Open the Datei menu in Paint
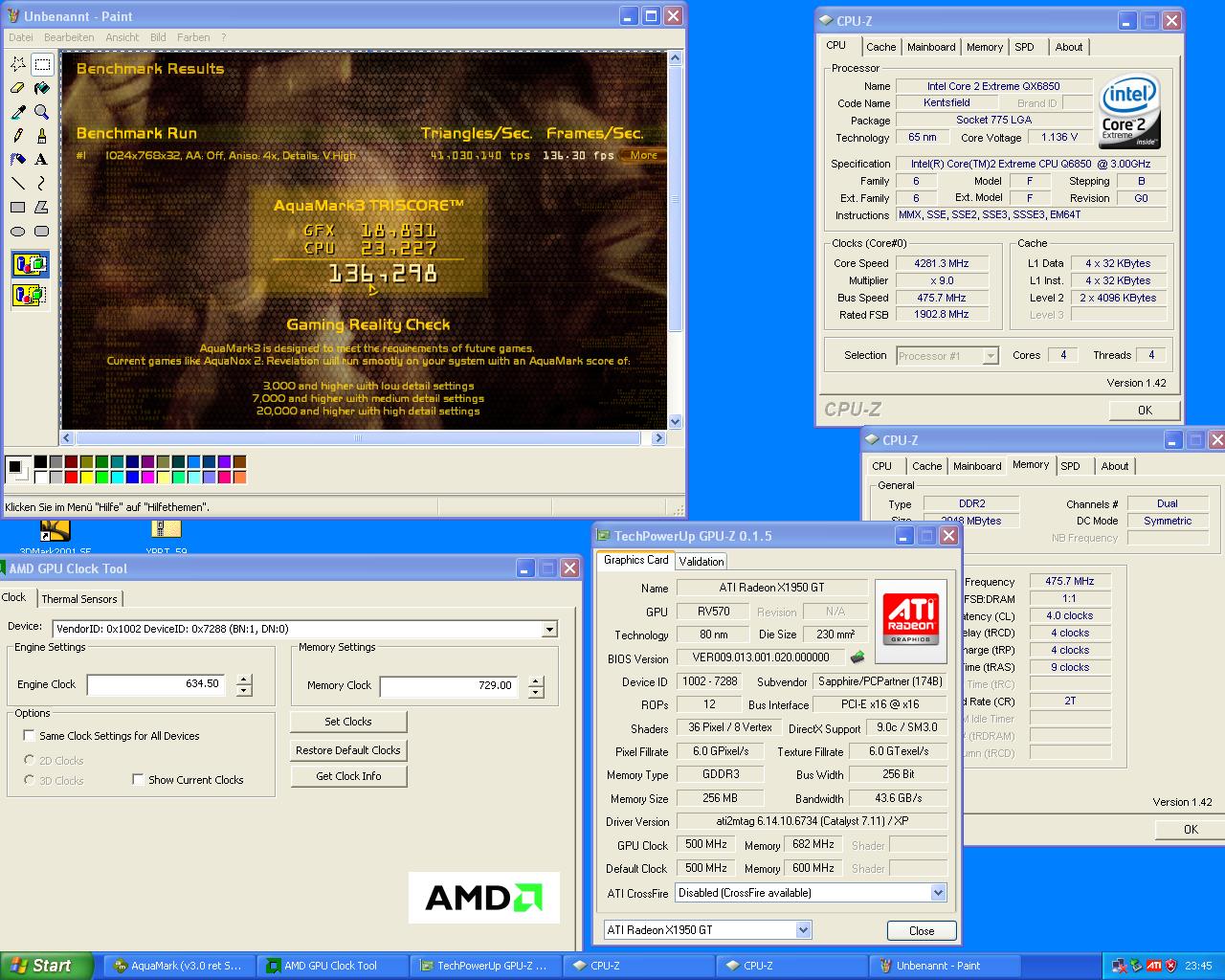Viewport: 1225px width, 980px height. point(20,37)
